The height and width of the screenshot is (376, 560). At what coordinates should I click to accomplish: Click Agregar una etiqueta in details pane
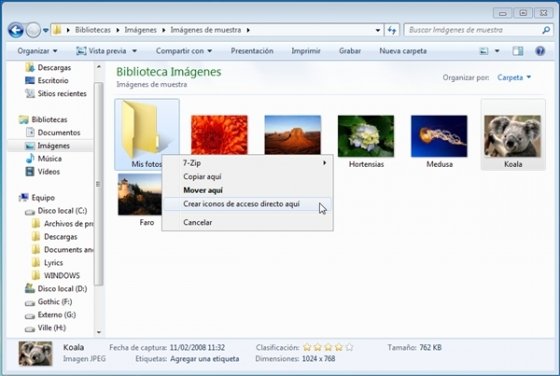(x=205, y=359)
